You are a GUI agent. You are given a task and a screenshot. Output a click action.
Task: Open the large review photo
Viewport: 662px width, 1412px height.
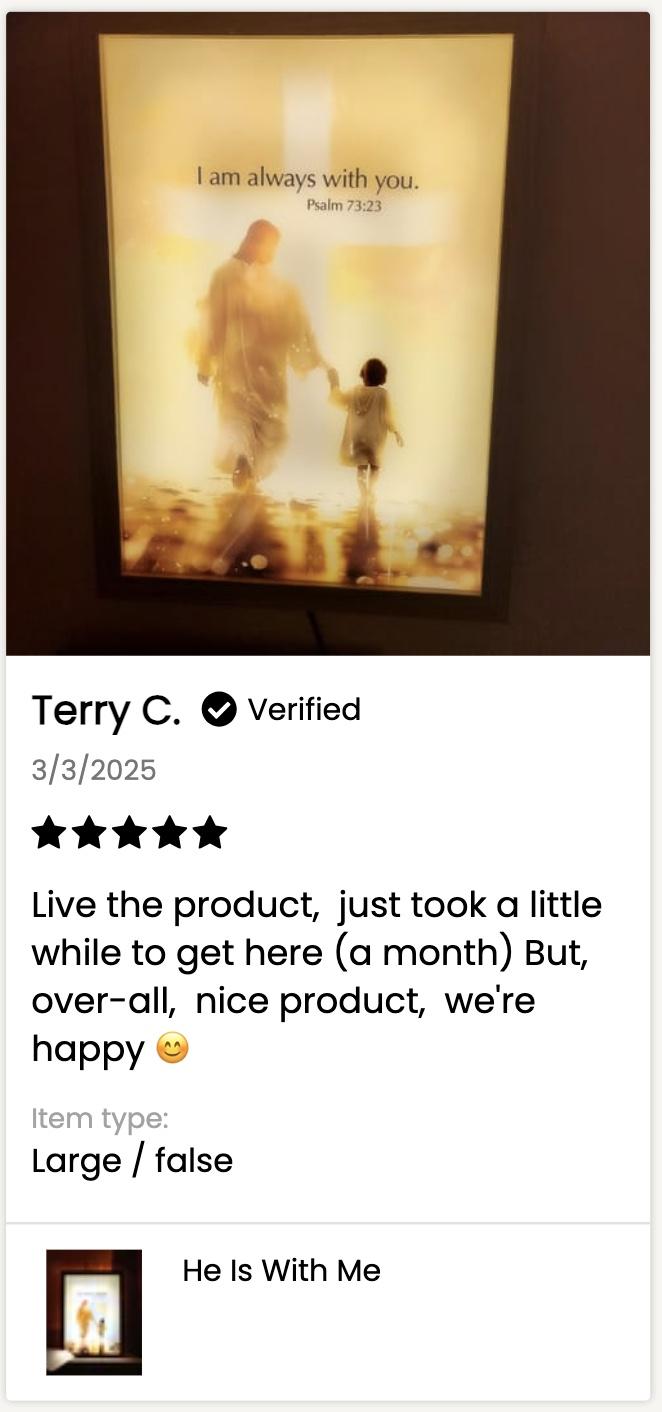point(328,334)
